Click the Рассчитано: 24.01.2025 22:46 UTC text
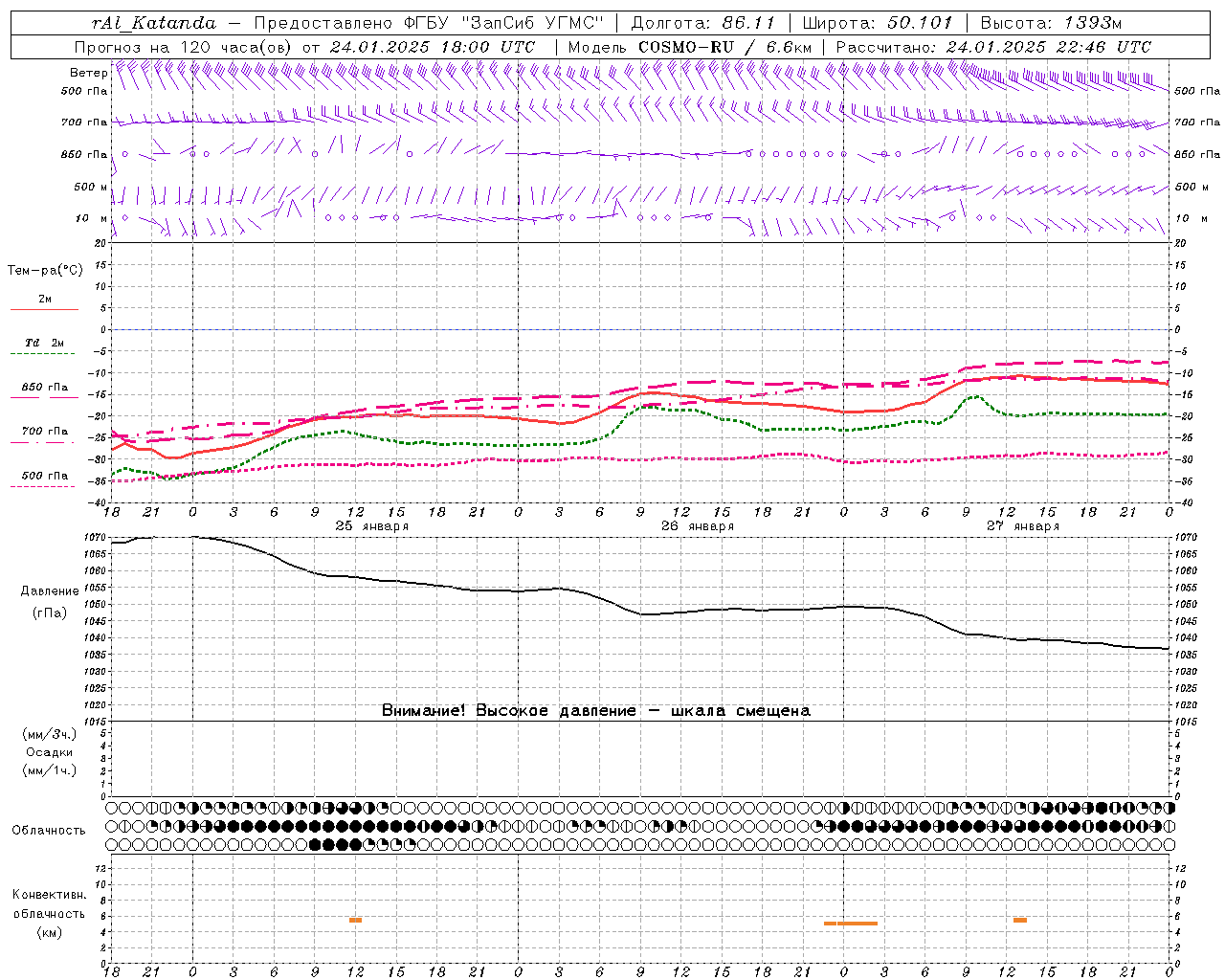The height and width of the screenshot is (980, 1225). [x=993, y=47]
